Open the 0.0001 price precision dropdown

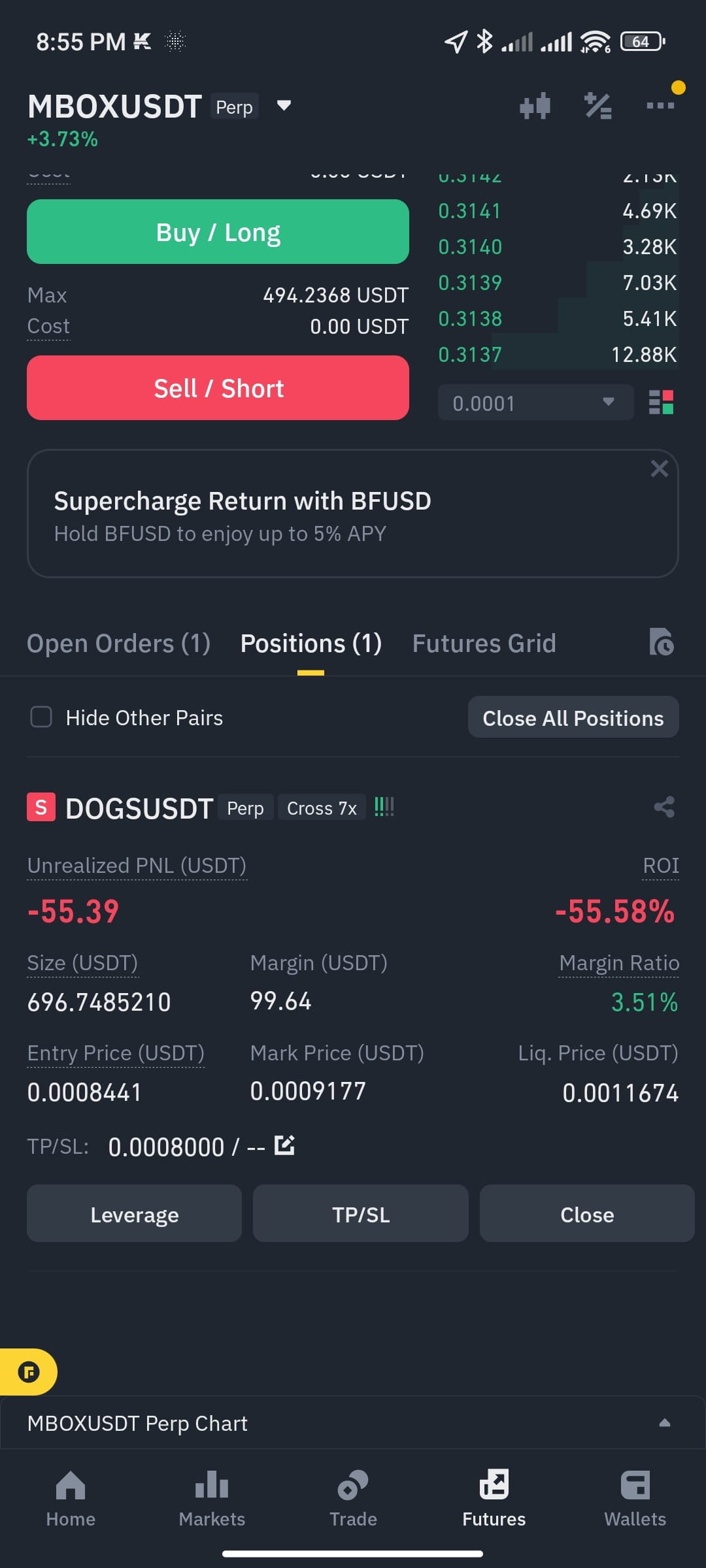click(535, 402)
